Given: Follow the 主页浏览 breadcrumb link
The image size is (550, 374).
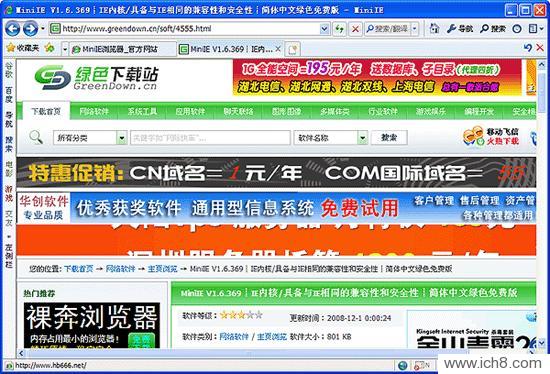Looking at the screenshot, I should (x=162, y=269).
